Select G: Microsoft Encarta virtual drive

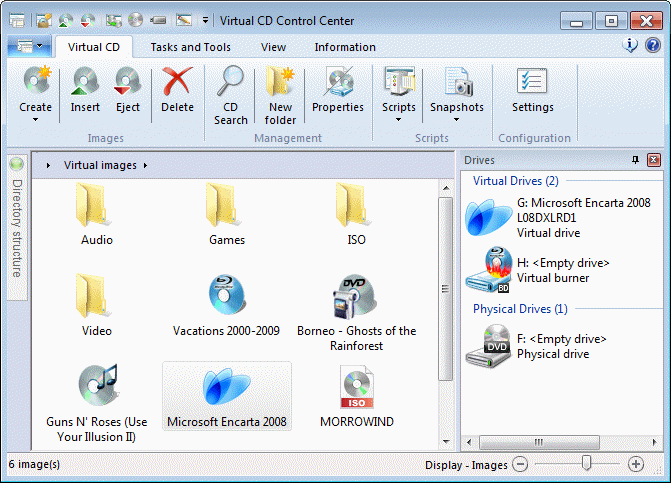(559, 218)
